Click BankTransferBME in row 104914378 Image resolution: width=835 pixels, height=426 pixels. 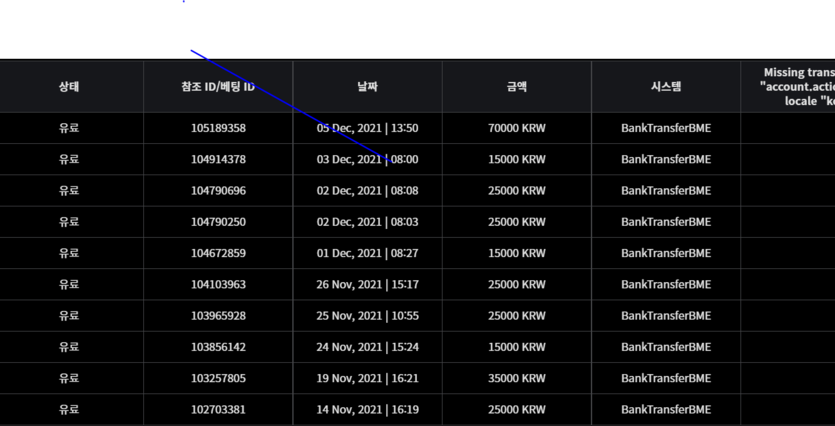click(x=666, y=159)
